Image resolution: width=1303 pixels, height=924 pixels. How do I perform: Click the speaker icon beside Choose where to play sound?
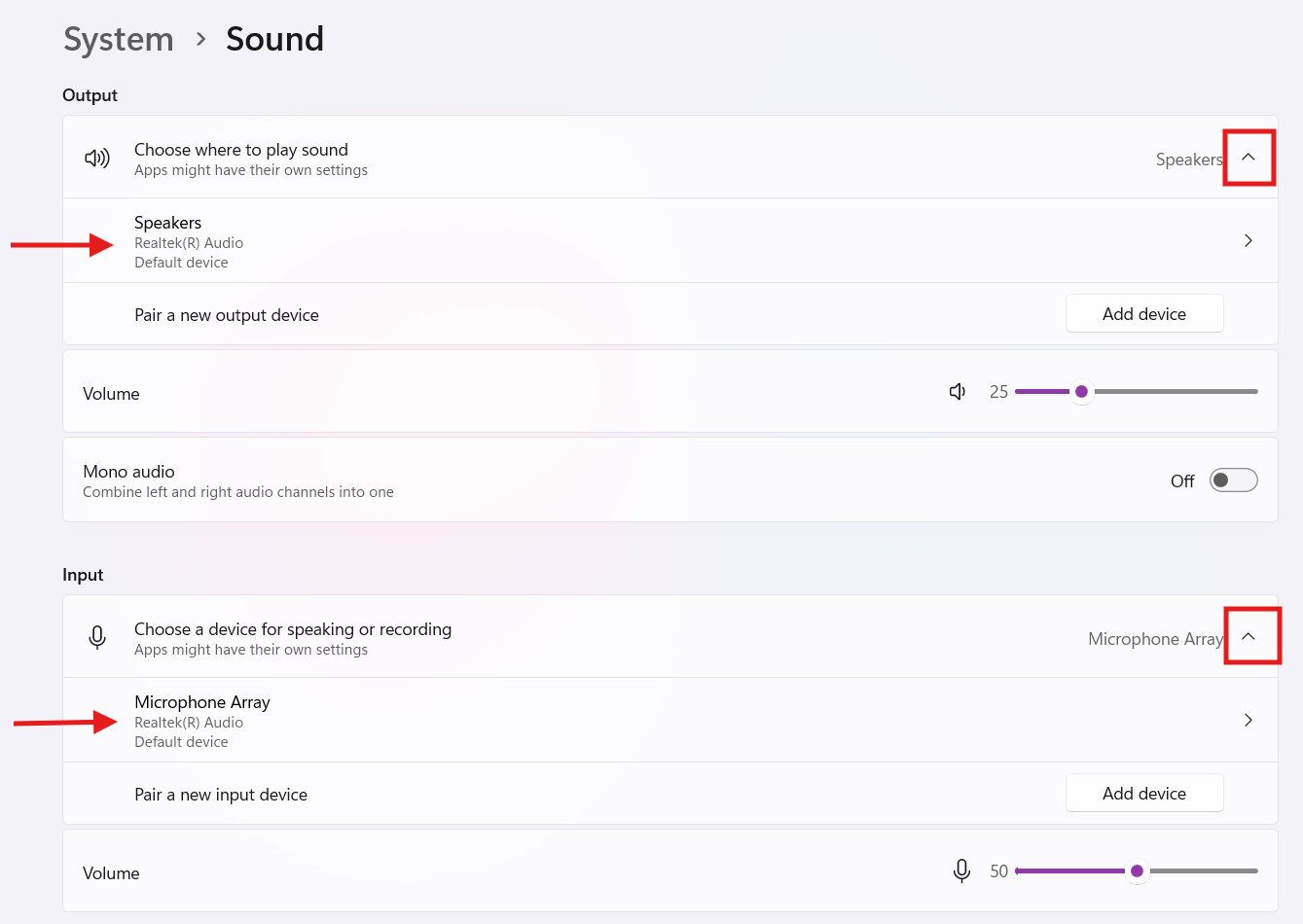pyautogui.click(x=97, y=159)
